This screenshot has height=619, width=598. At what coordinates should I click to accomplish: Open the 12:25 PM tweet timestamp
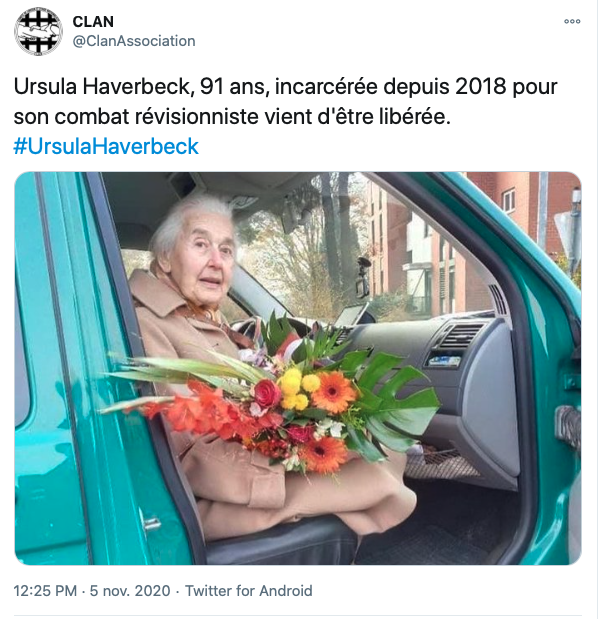click(x=45, y=591)
